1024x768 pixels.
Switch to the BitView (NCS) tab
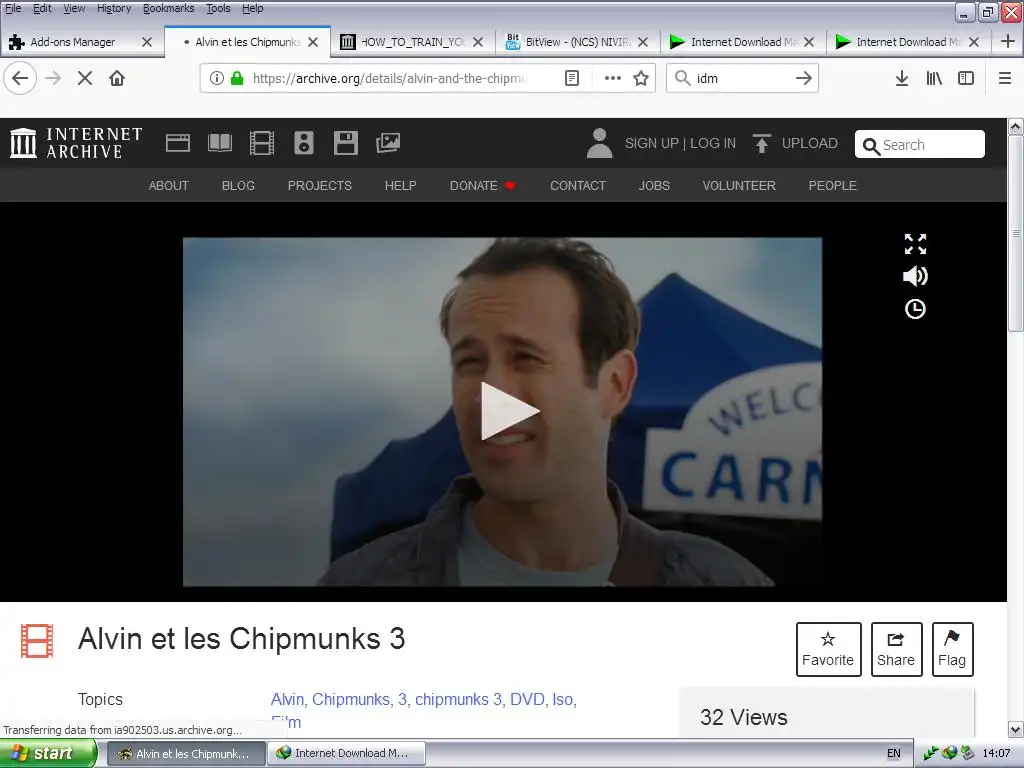tap(577, 42)
